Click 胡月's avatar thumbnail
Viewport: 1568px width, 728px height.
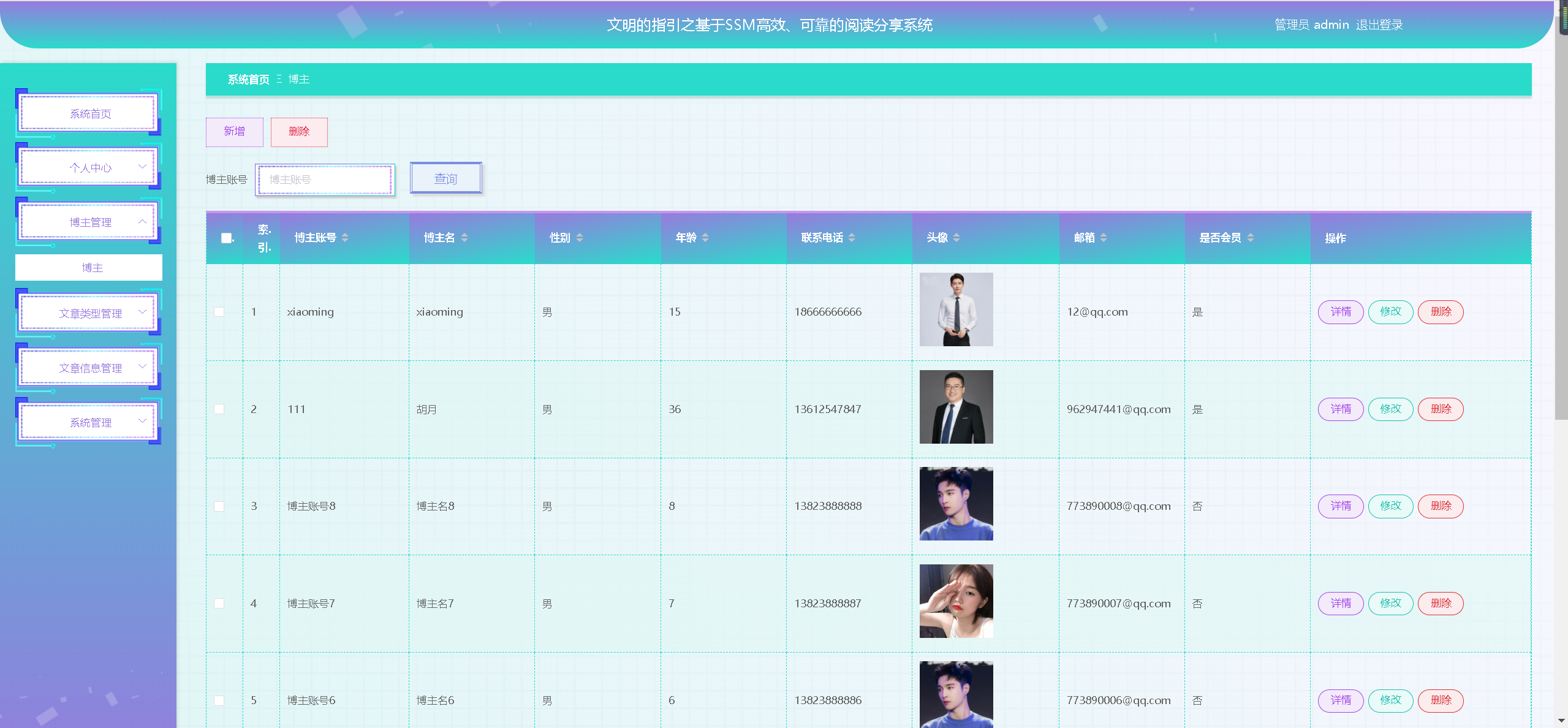tap(956, 407)
